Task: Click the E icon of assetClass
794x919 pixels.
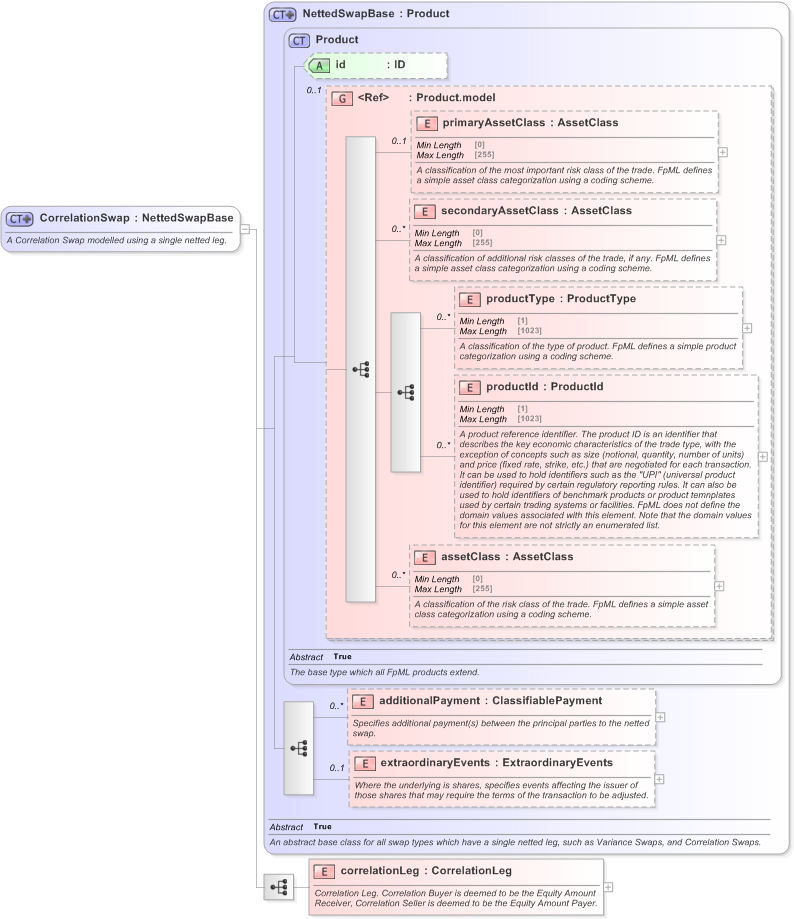Action: (425, 557)
